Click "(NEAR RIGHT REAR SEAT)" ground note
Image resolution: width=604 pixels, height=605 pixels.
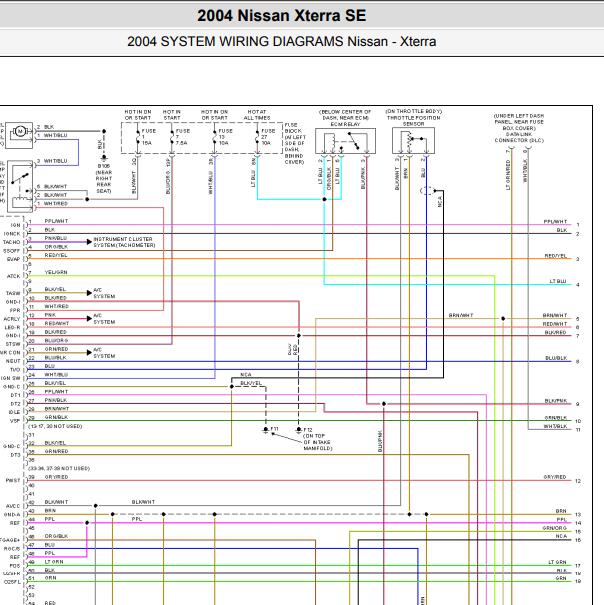pos(104,182)
